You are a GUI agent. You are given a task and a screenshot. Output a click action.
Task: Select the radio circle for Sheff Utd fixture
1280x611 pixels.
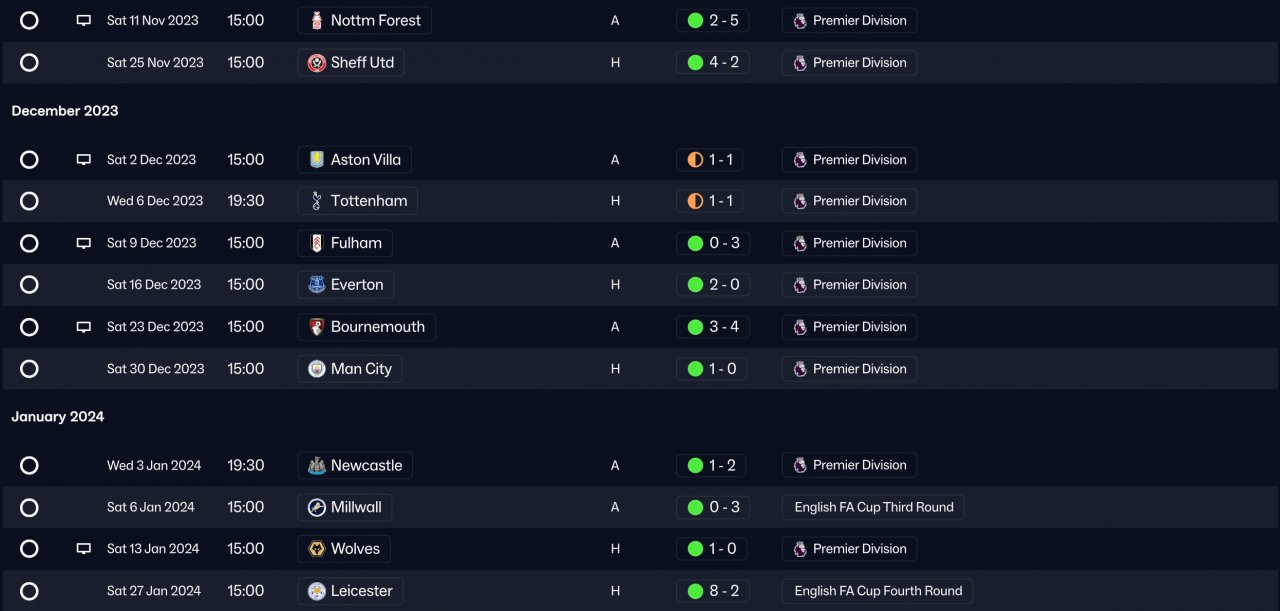pyautogui.click(x=29, y=63)
